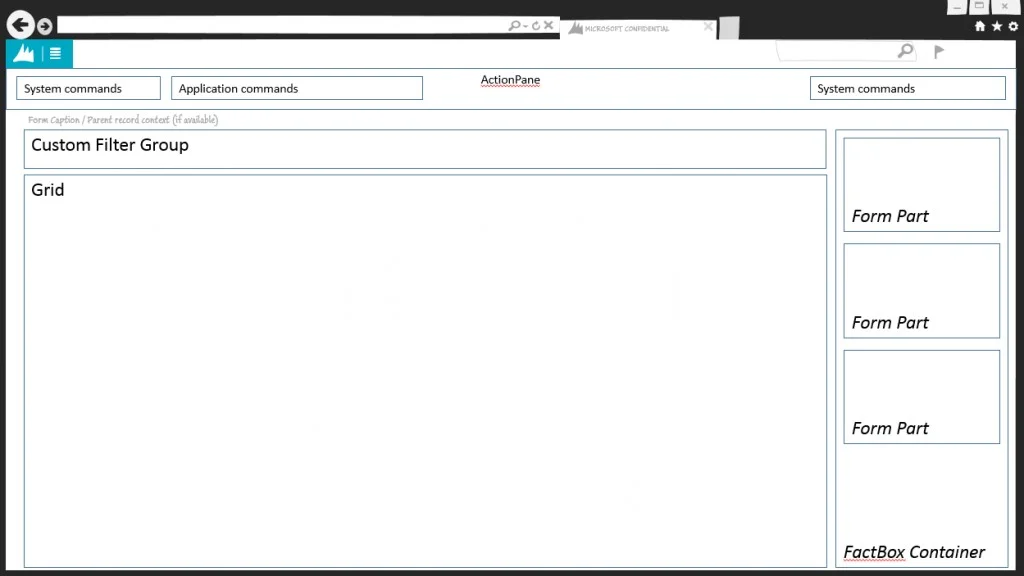Screen dimensions: 1024x576
Task: Select the third Form Part box
Action: click(921, 397)
